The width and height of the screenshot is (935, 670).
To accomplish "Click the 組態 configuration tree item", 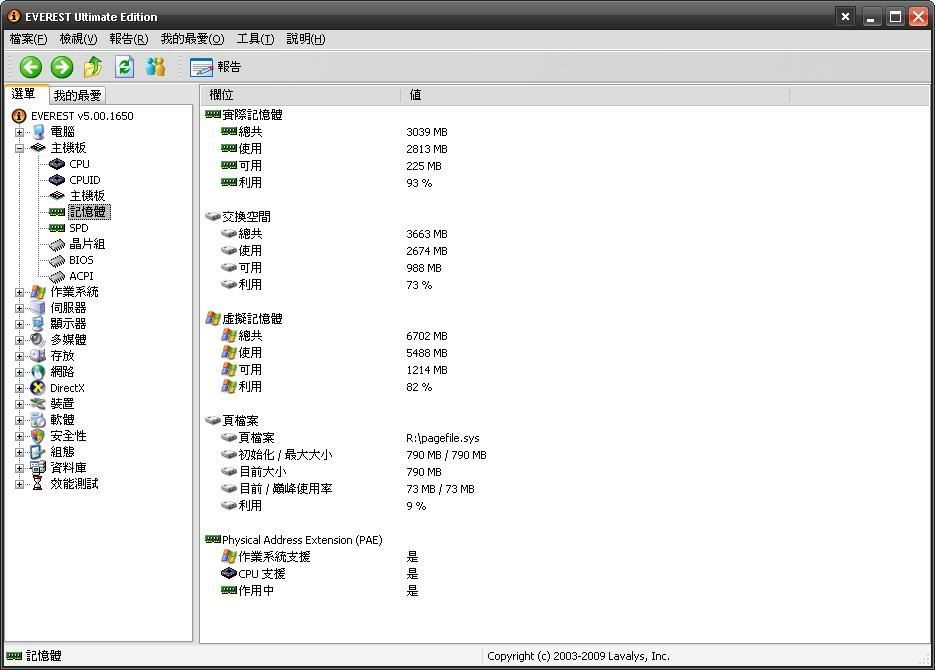I will (x=62, y=452).
